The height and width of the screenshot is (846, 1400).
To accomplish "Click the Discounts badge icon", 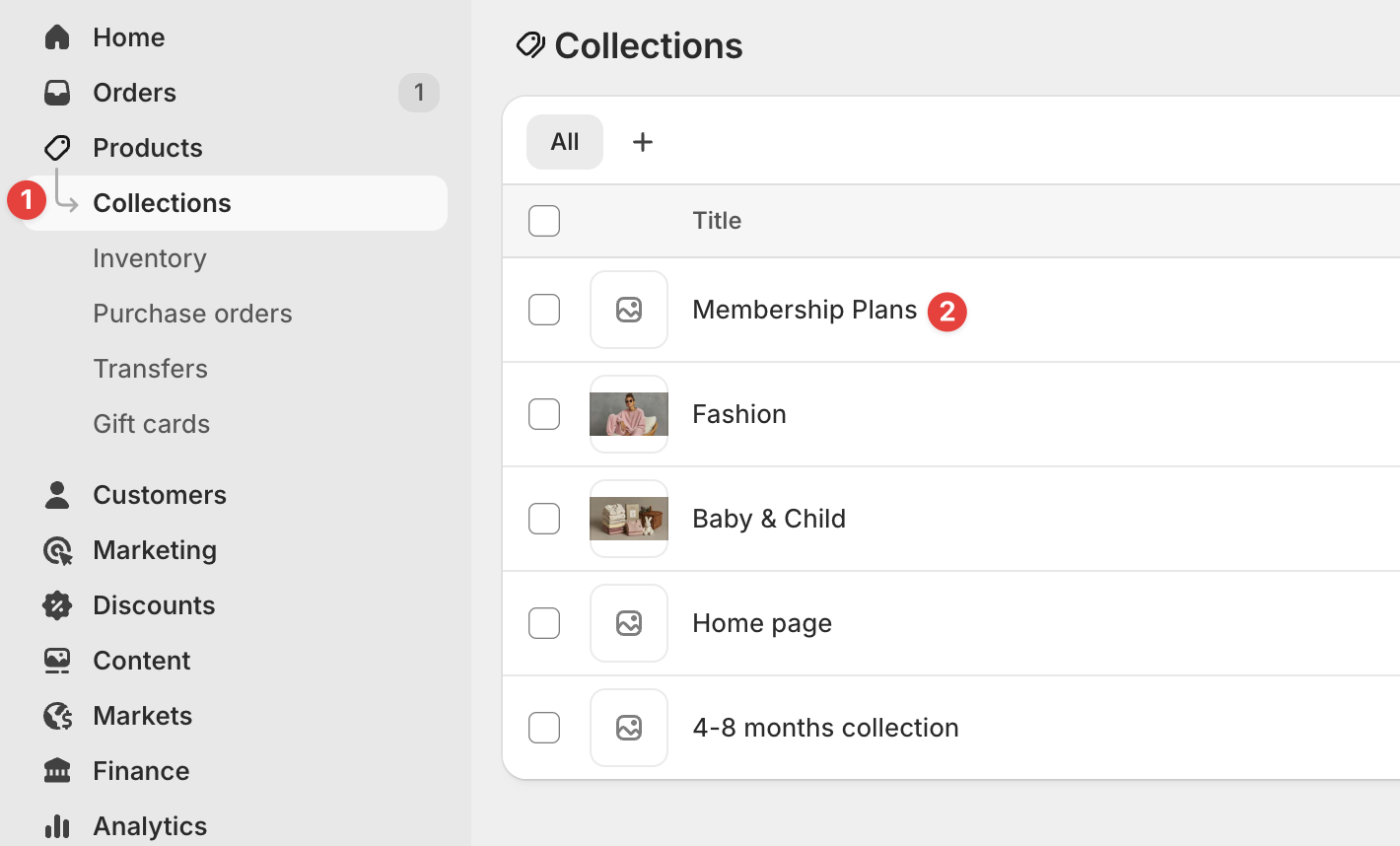I will point(57,605).
